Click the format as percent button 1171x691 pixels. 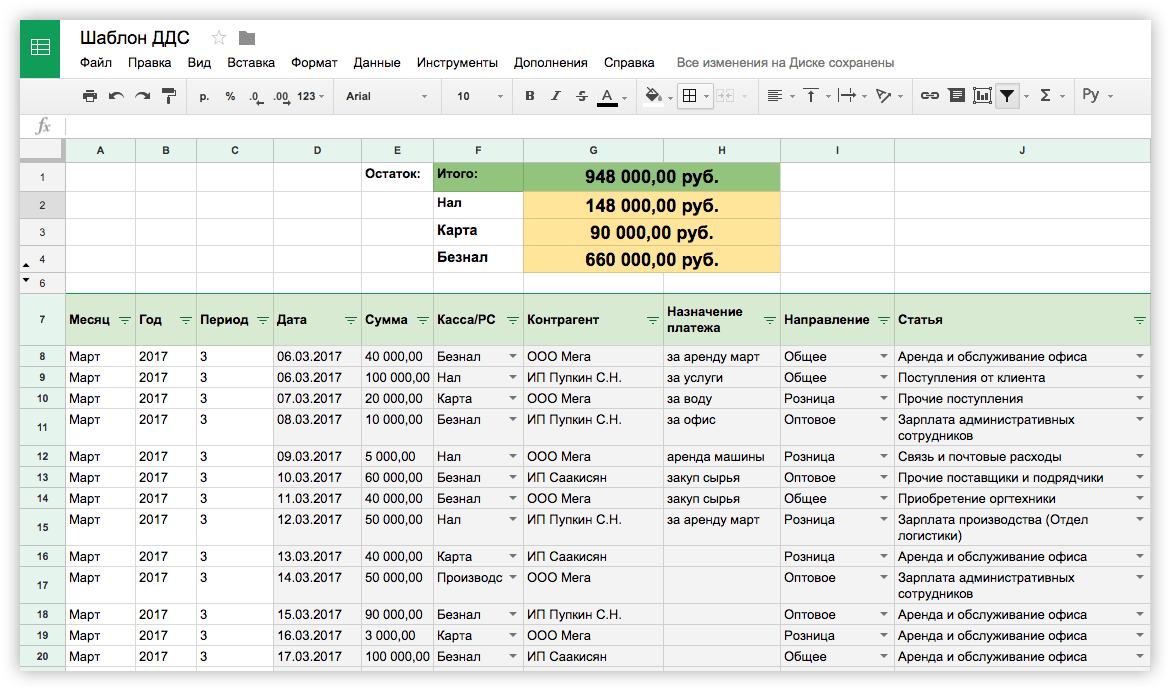coord(230,96)
